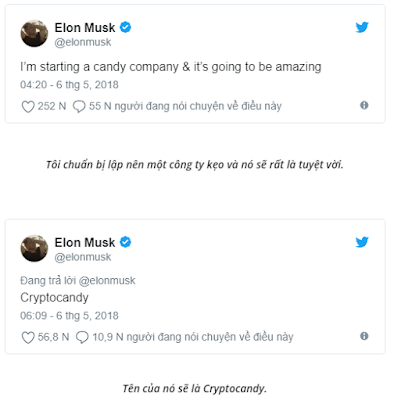The image size is (394, 400).
Task: Click the Twitter bird icon in first tweet
Action: 362,27
